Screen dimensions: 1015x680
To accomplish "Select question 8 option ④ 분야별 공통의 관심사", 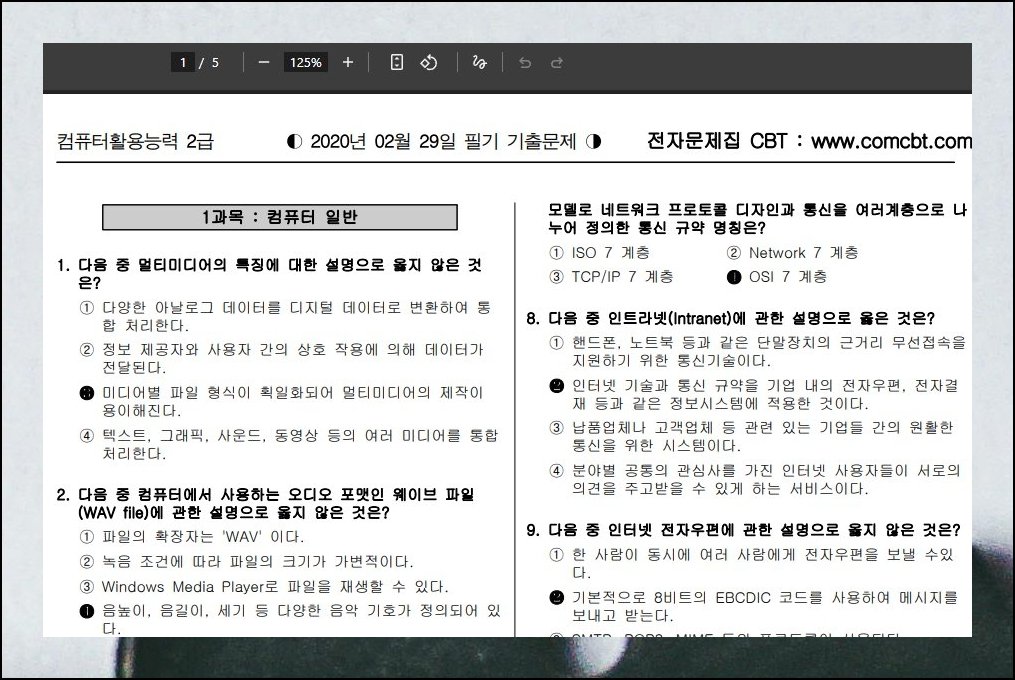I will (755, 479).
